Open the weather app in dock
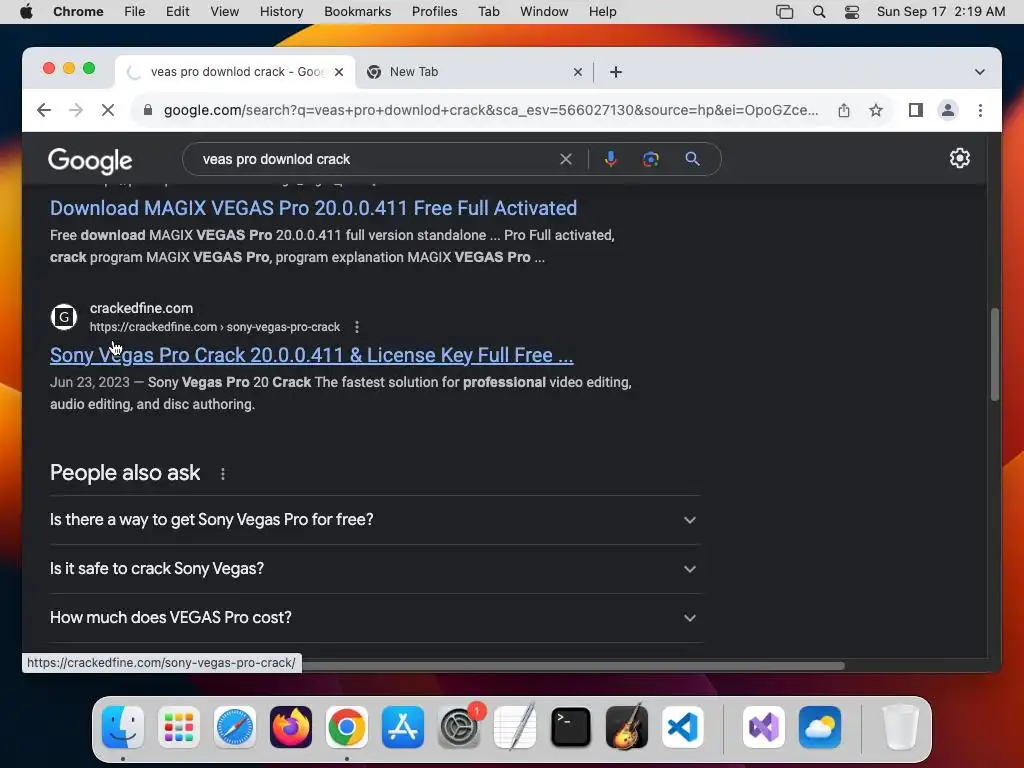The image size is (1024, 768). [820, 727]
